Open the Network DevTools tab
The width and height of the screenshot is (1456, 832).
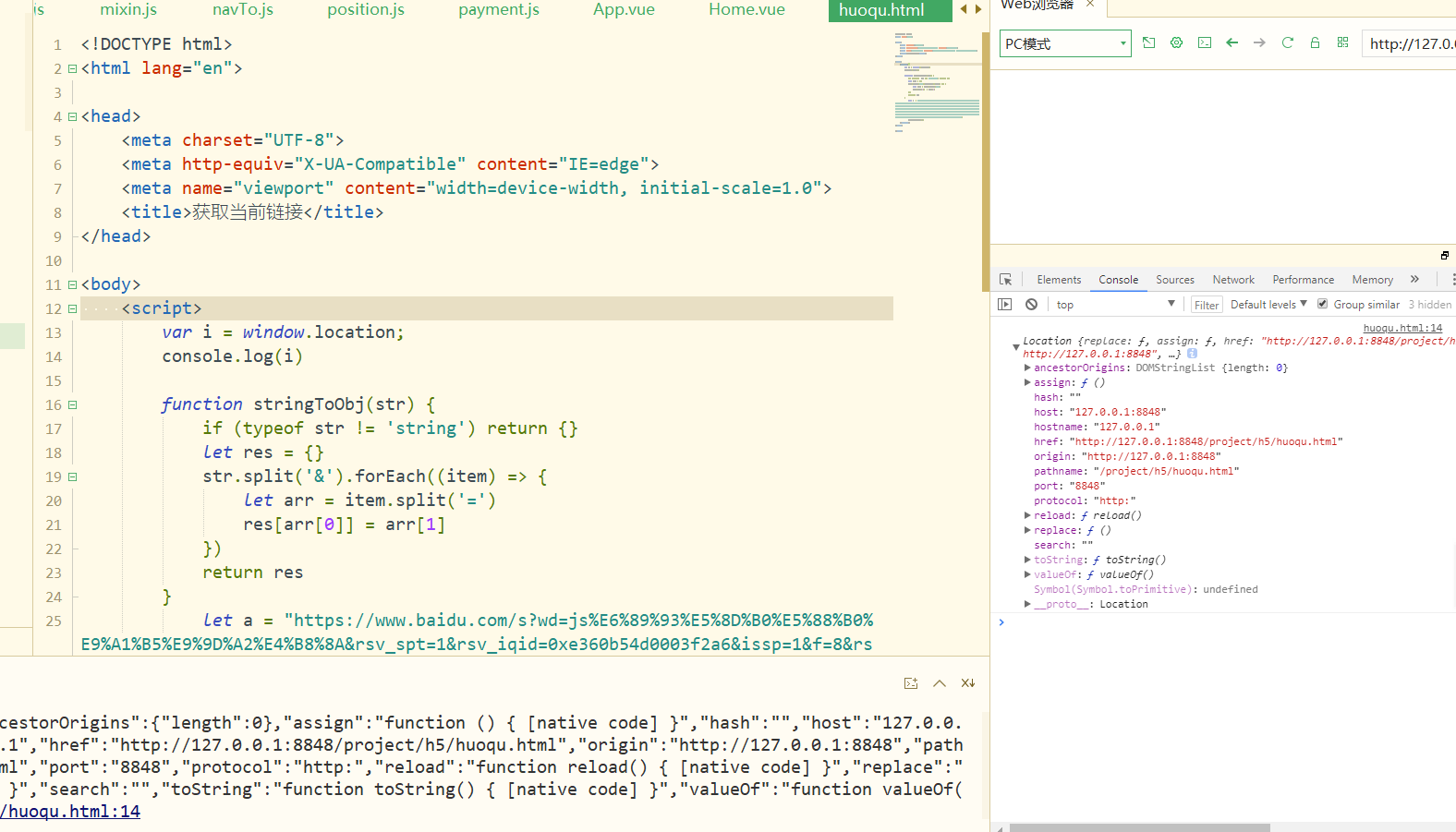[x=1233, y=279]
